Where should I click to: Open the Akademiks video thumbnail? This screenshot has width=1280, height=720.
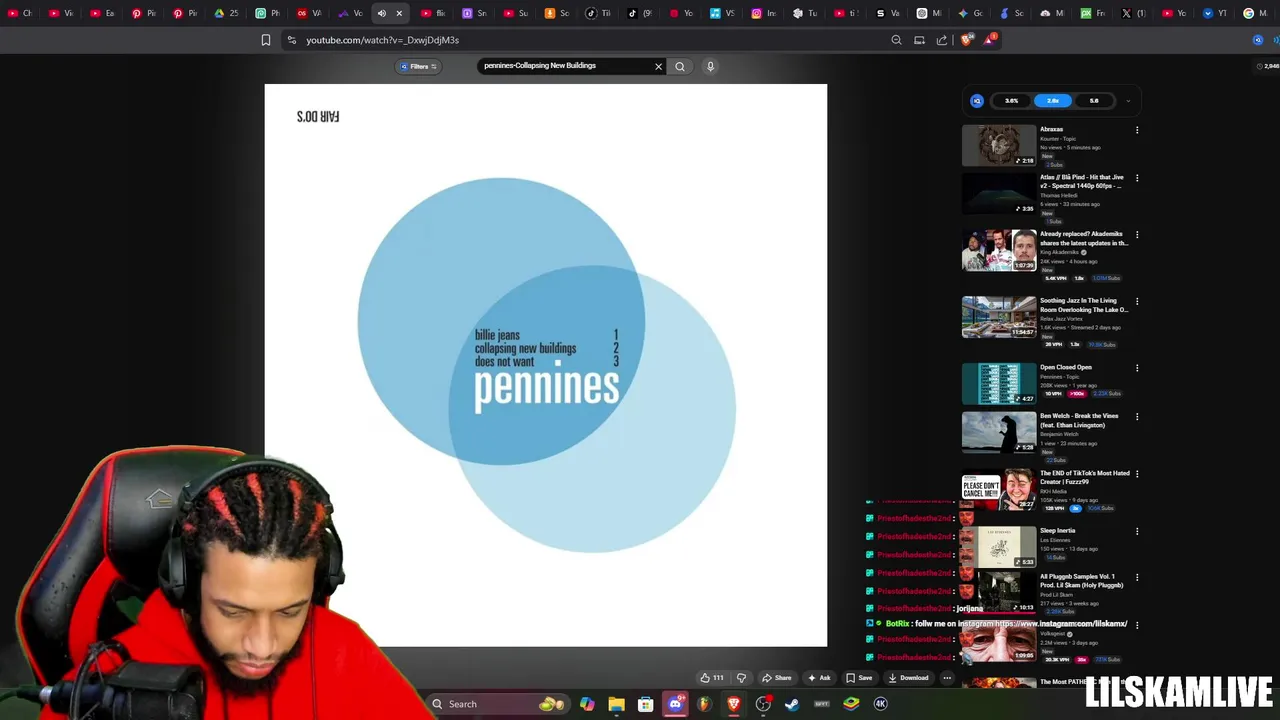(x=999, y=251)
